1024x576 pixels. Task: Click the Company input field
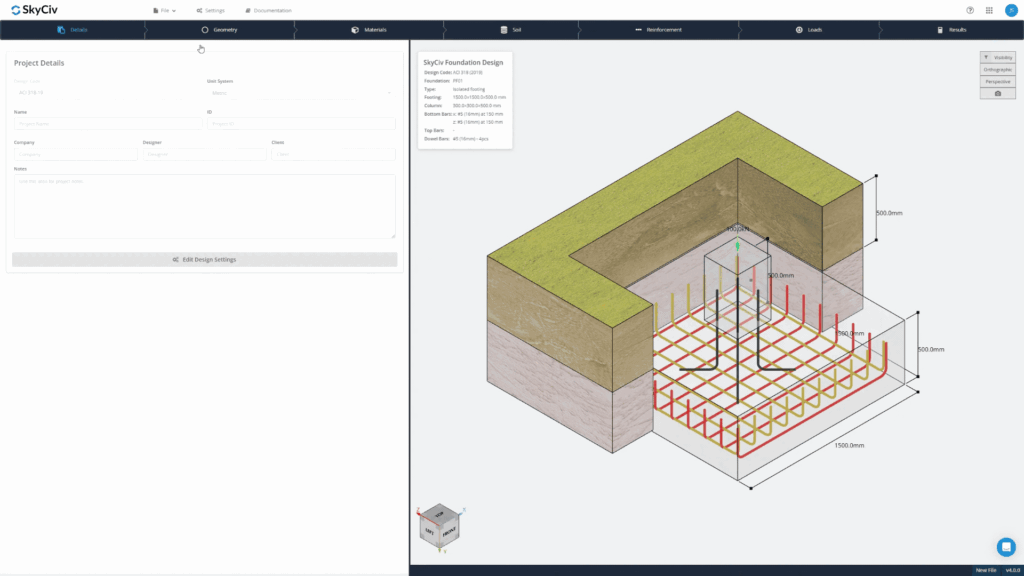pyautogui.click(x=76, y=154)
